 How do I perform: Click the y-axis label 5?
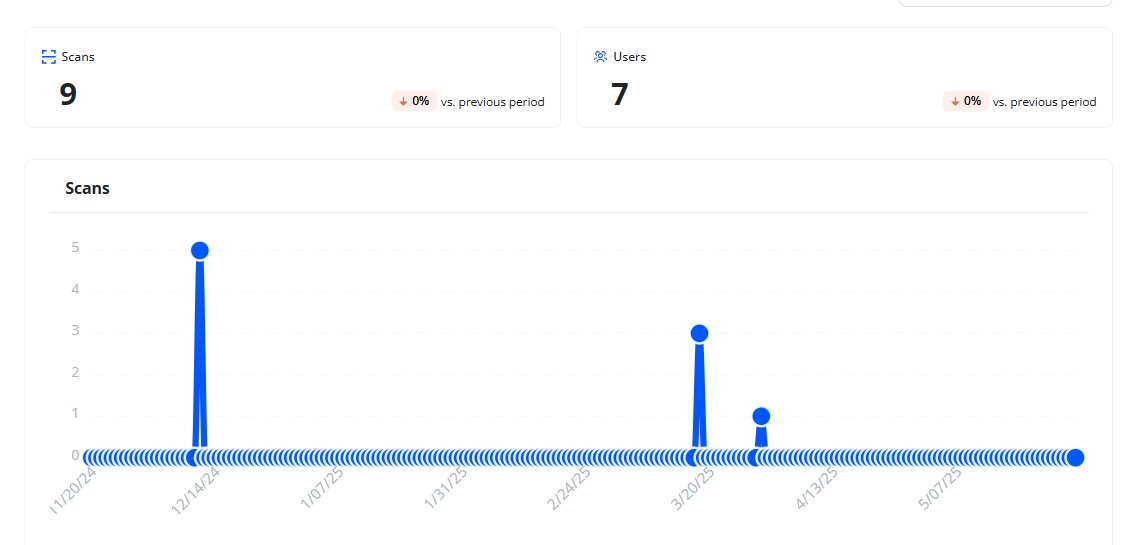pyautogui.click(x=75, y=249)
